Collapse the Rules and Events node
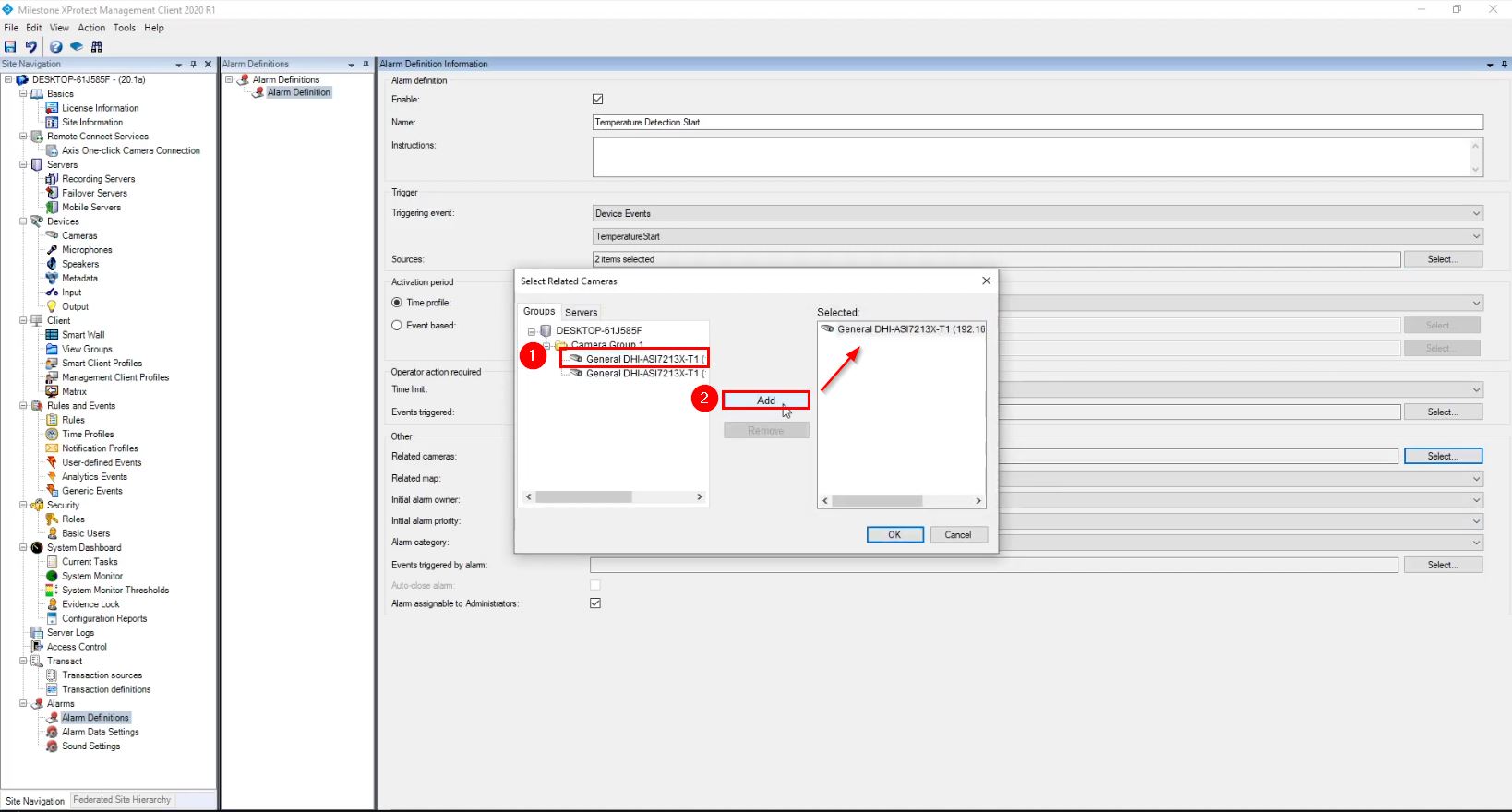 click(23, 405)
